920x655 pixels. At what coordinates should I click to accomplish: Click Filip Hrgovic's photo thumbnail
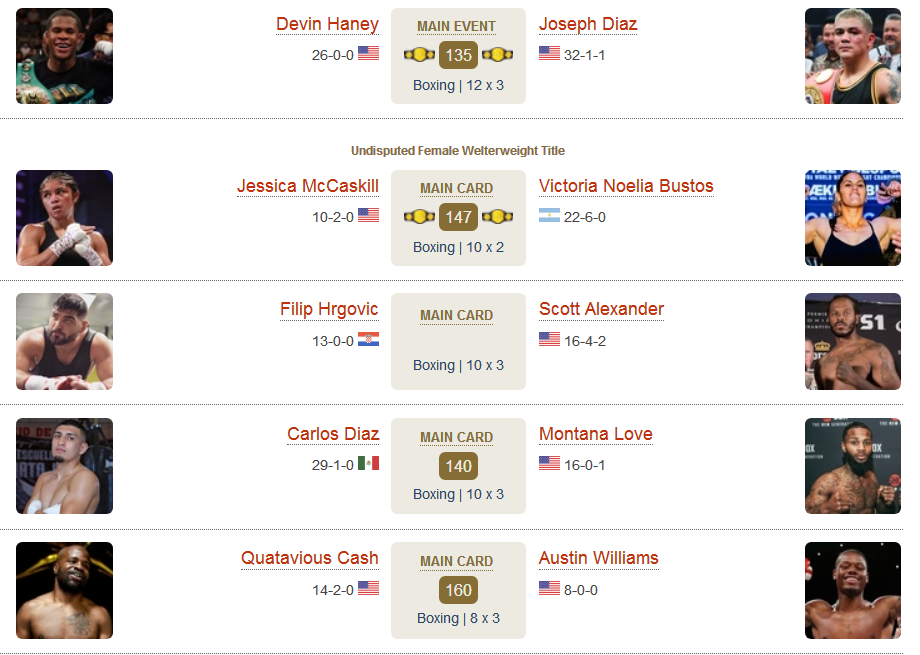tap(65, 342)
